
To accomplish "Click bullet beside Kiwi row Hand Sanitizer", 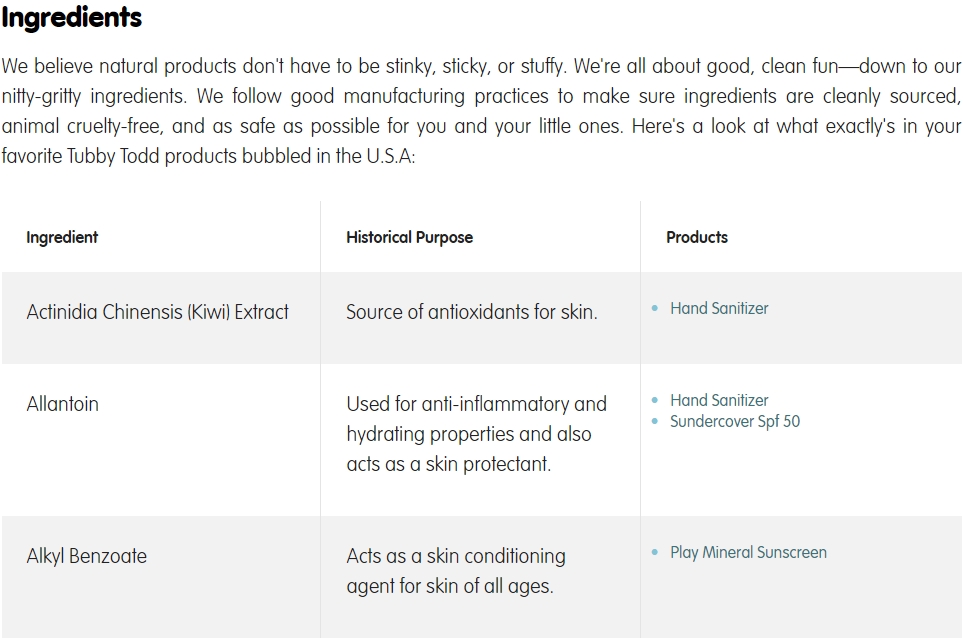I will pos(655,308).
